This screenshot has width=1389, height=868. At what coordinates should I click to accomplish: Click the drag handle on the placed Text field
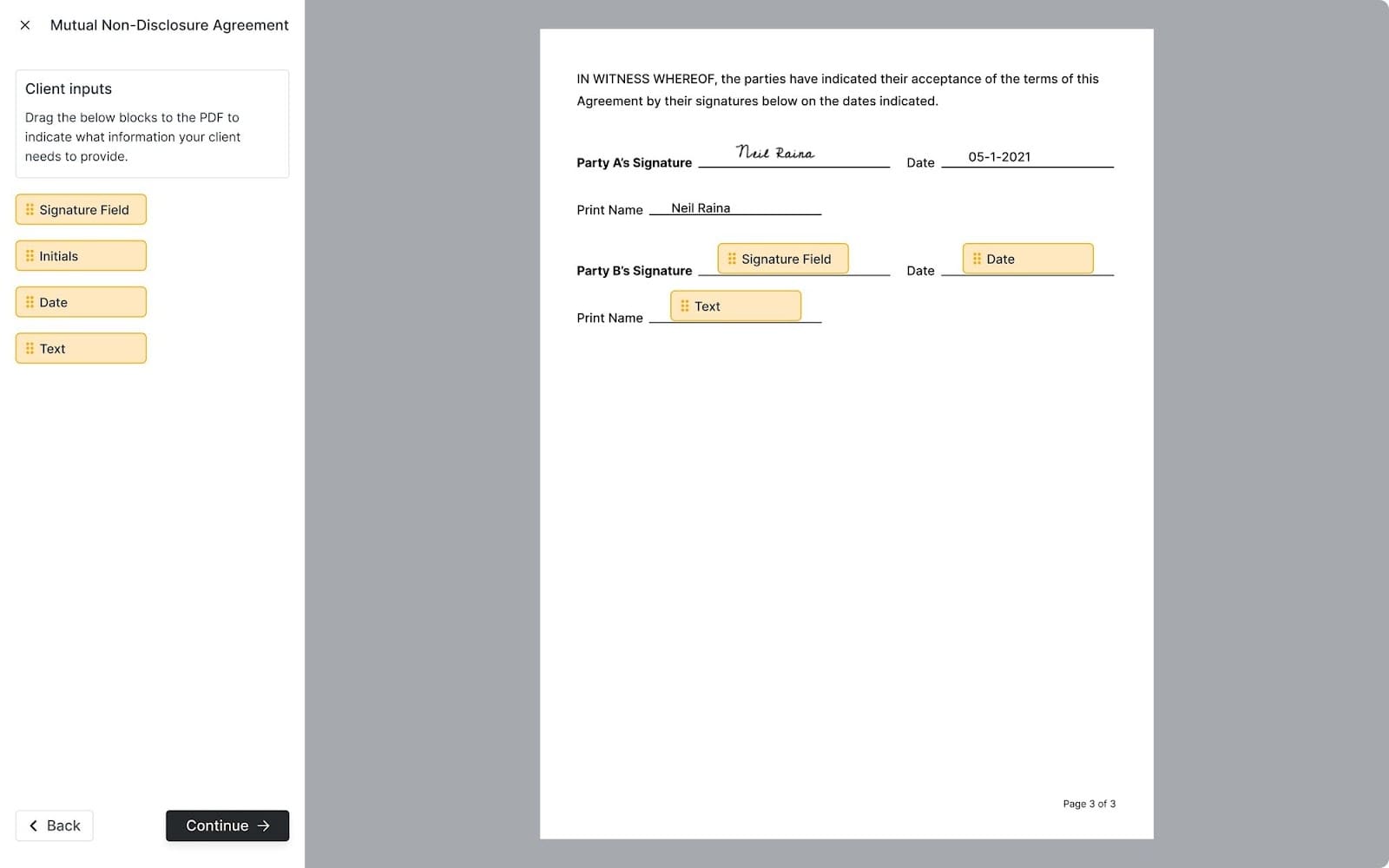(685, 306)
